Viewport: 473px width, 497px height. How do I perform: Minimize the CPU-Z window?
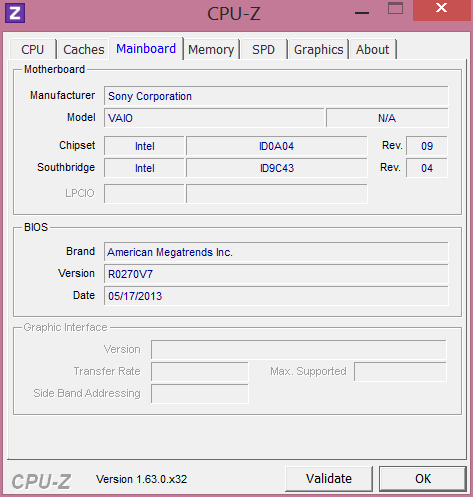(x=362, y=13)
